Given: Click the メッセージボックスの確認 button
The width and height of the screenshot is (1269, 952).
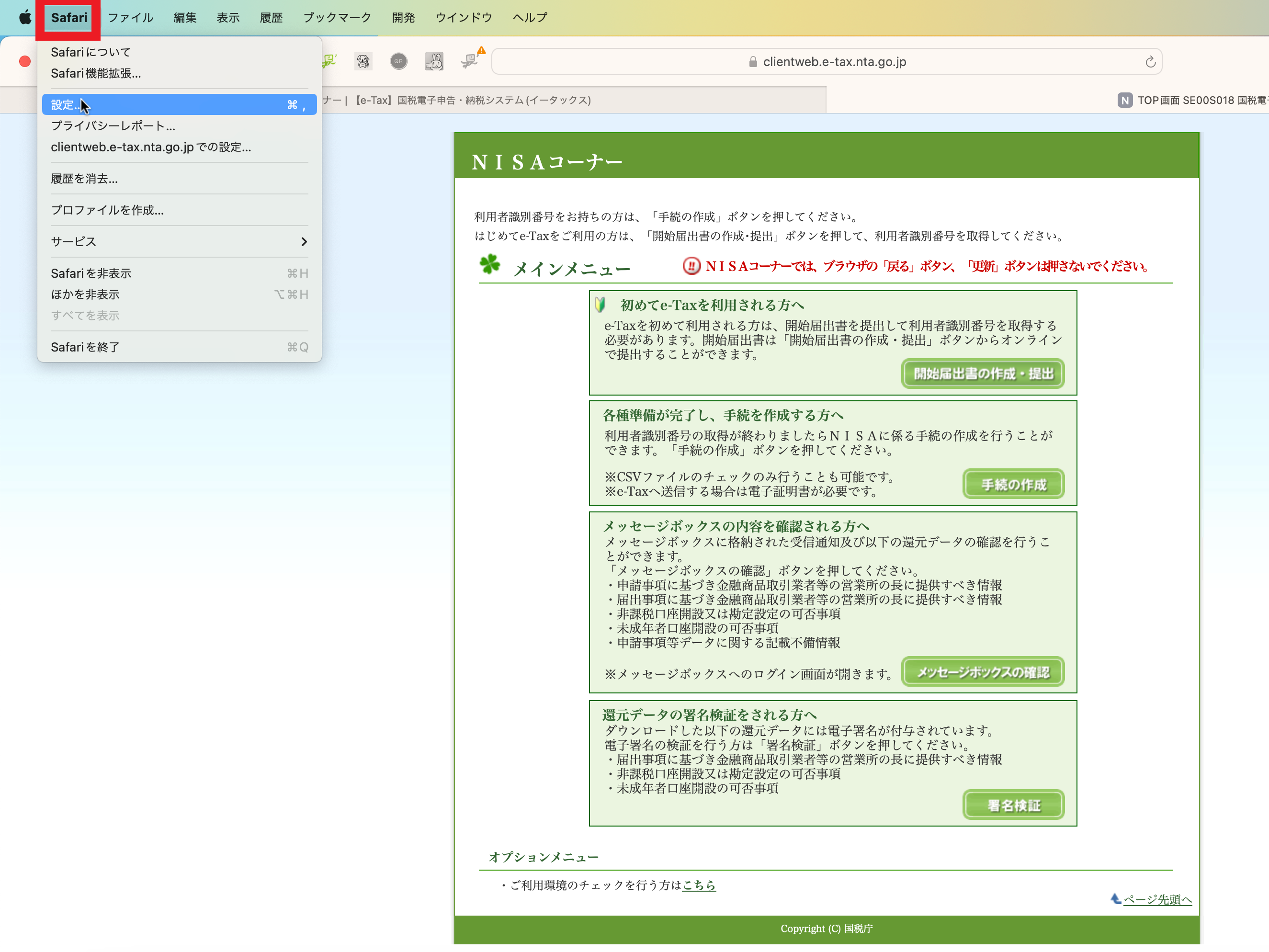Looking at the screenshot, I should pos(983,671).
